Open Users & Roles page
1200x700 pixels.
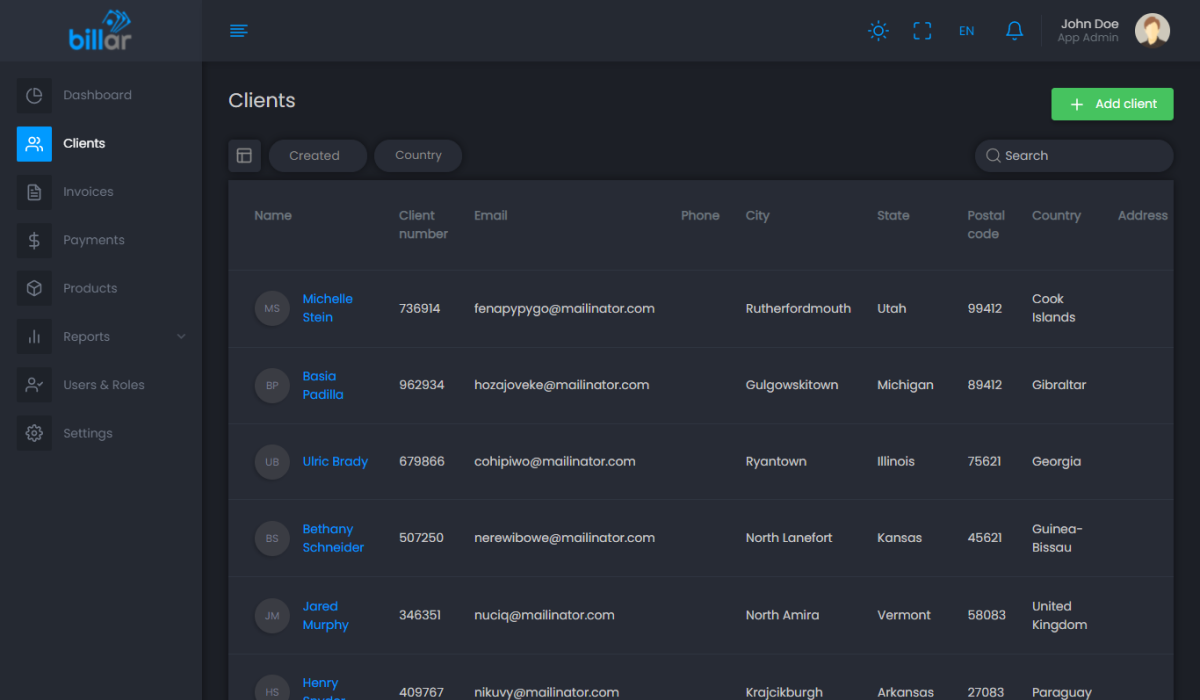tap(104, 385)
